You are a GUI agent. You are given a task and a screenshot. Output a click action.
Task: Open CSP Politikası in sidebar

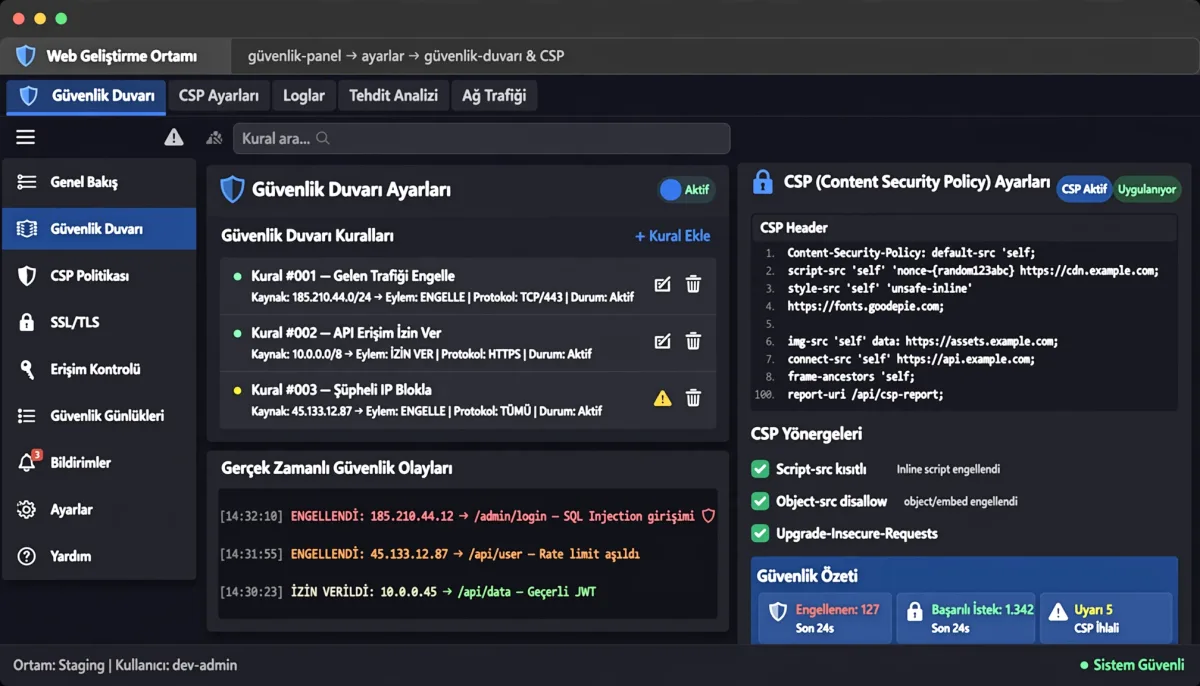[x=99, y=275]
